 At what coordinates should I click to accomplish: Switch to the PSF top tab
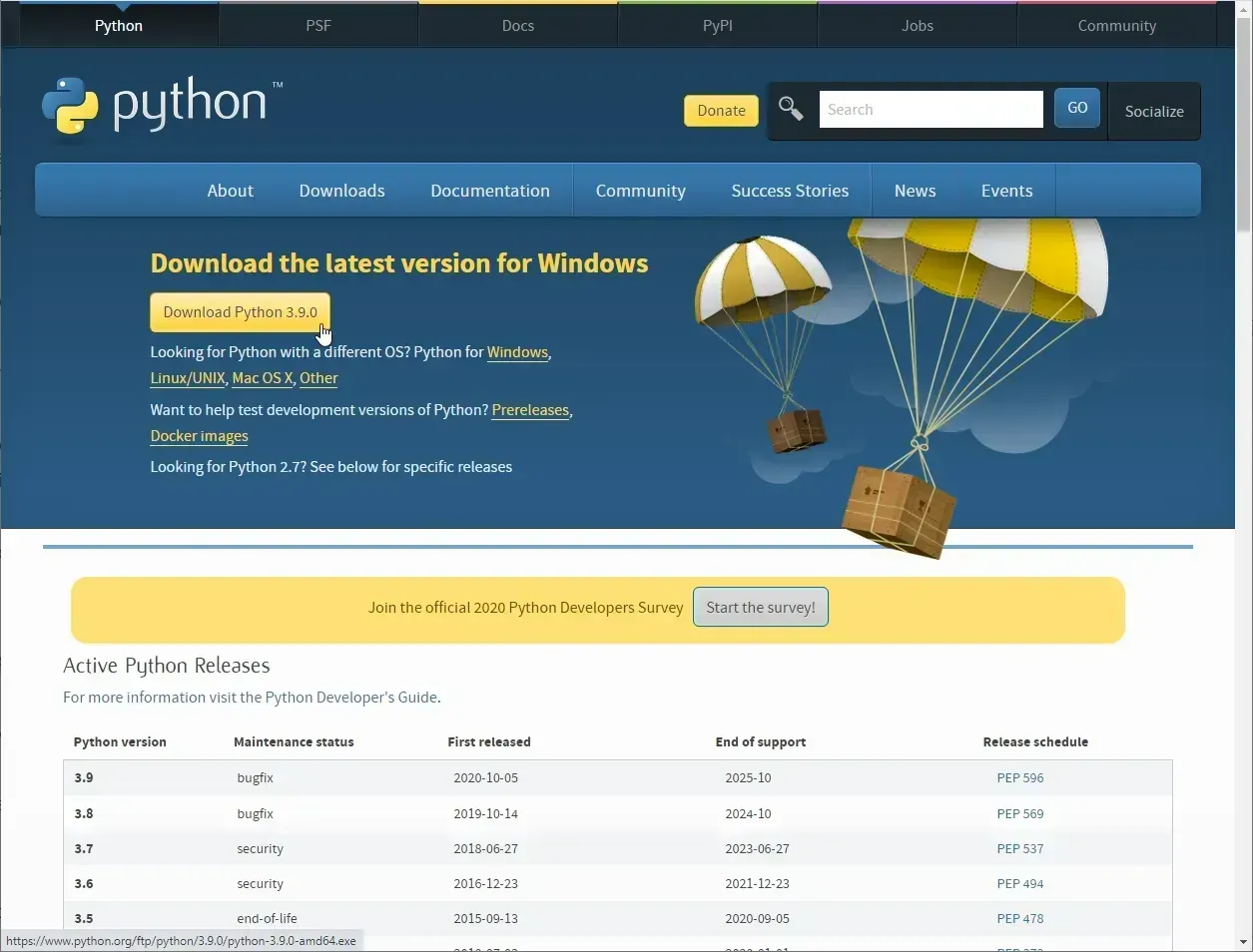pos(318,26)
